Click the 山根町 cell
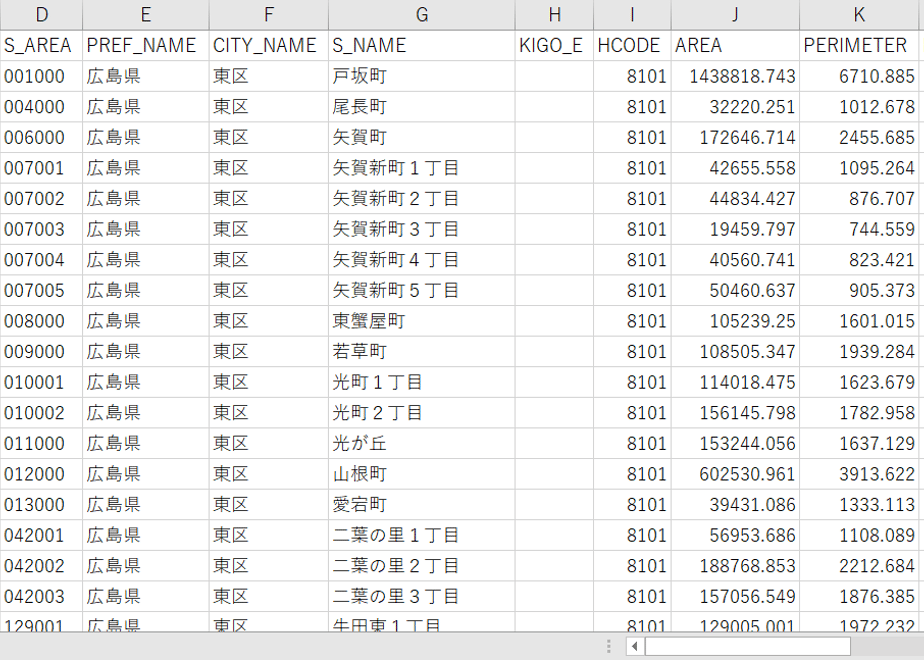924x660 pixels. coord(422,474)
